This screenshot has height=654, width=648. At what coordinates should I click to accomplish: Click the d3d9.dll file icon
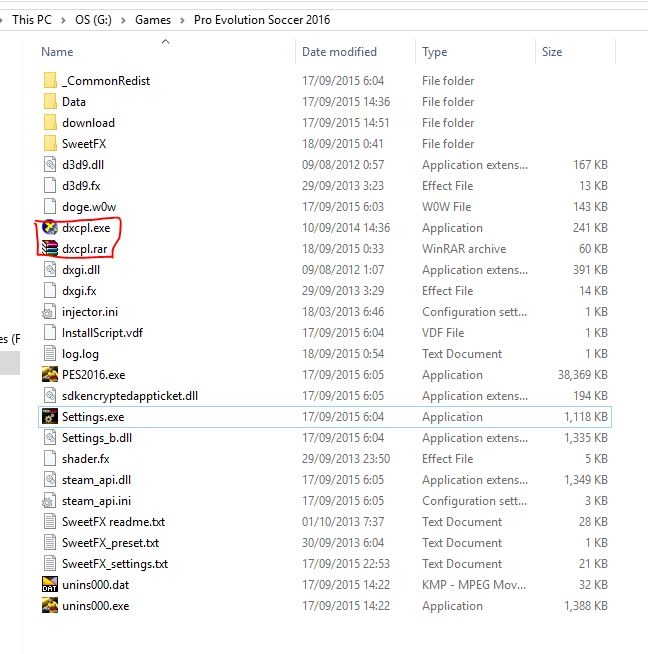tap(50, 164)
